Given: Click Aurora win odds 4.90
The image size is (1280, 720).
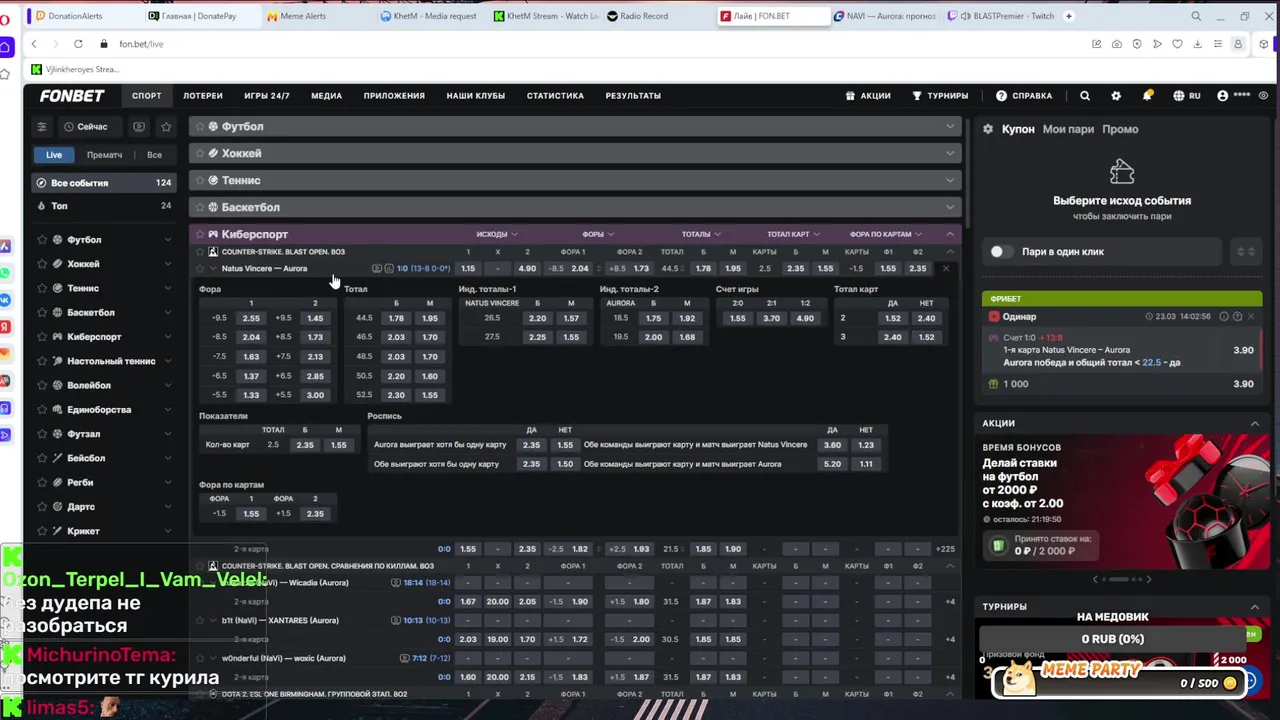Looking at the screenshot, I should pos(527,268).
